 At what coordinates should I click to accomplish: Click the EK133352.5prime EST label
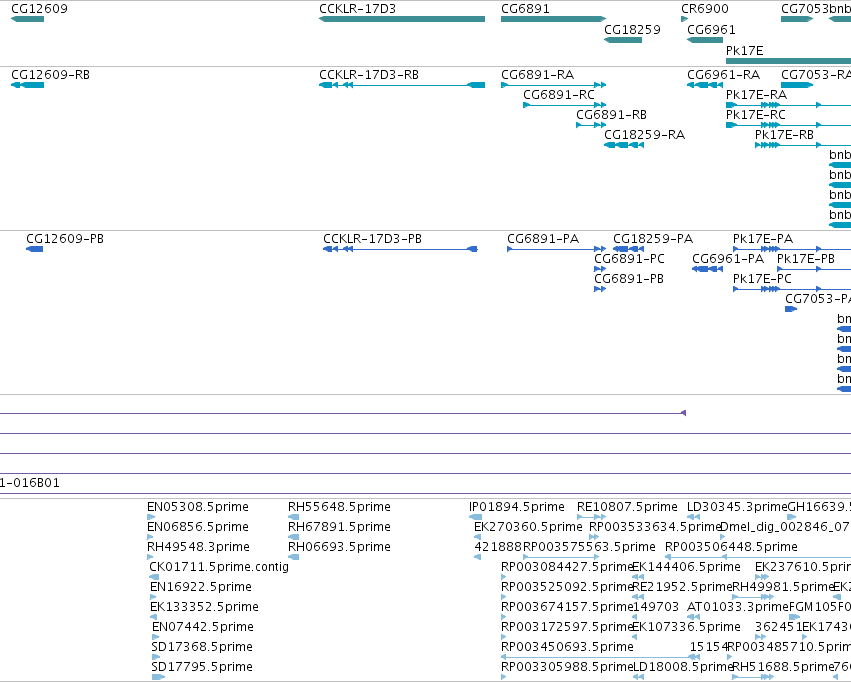click(x=204, y=607)
